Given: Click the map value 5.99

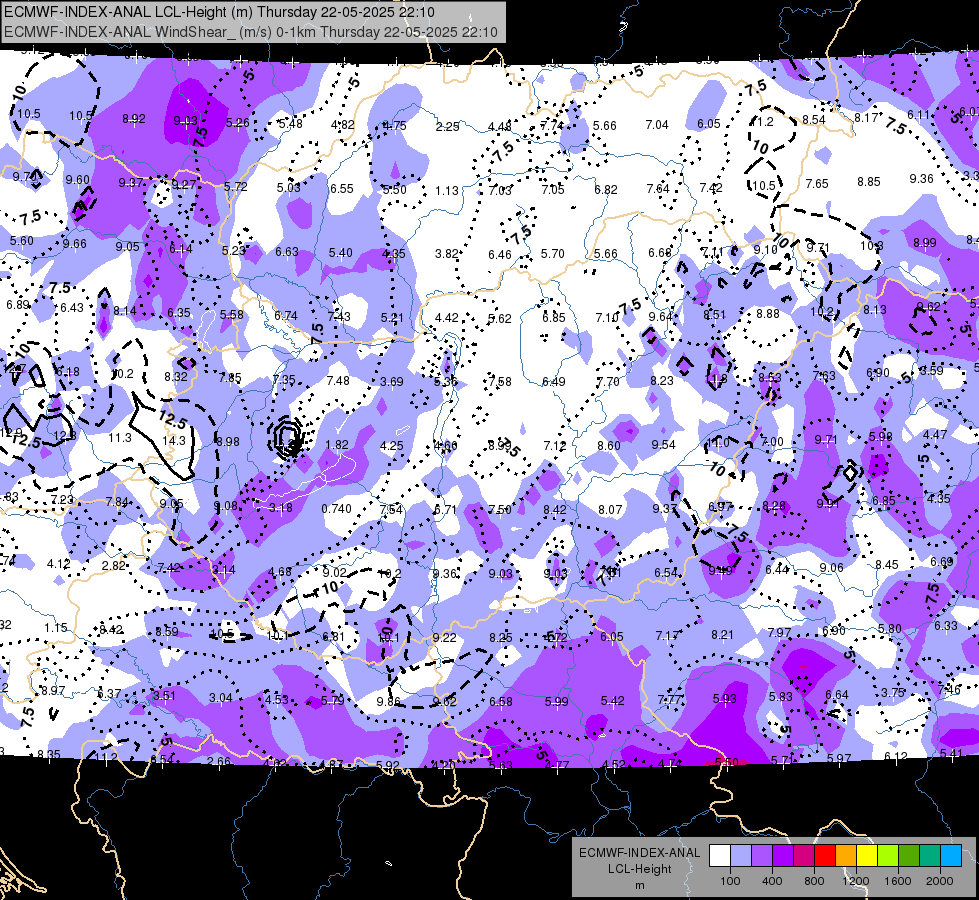Looking at the screenshot, I should [556, 702].
